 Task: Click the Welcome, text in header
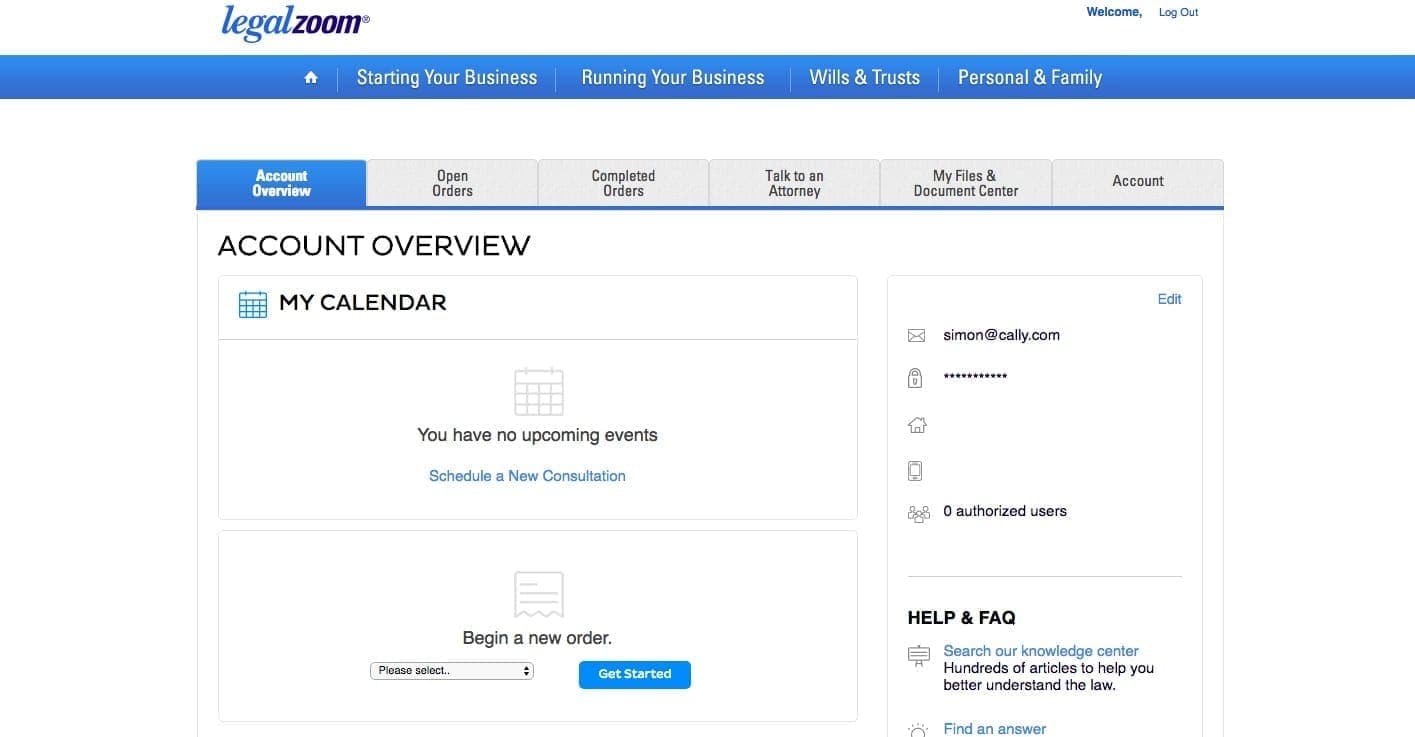1114,12
